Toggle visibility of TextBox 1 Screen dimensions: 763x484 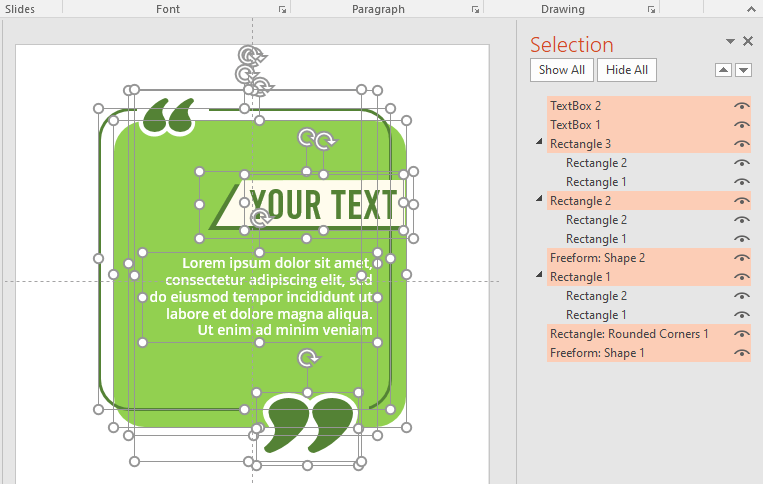click(x=741, y=124)
